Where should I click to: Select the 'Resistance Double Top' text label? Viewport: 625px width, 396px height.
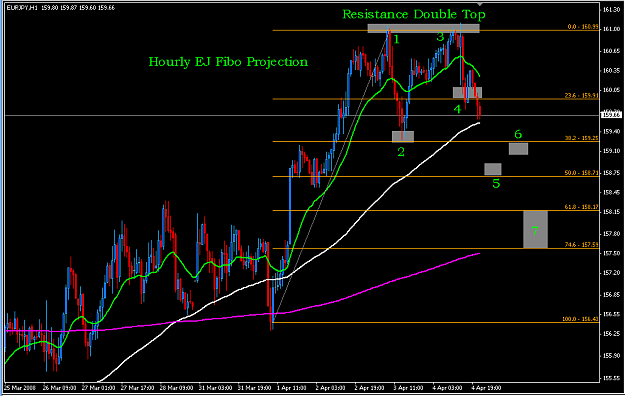click(414, 14)
